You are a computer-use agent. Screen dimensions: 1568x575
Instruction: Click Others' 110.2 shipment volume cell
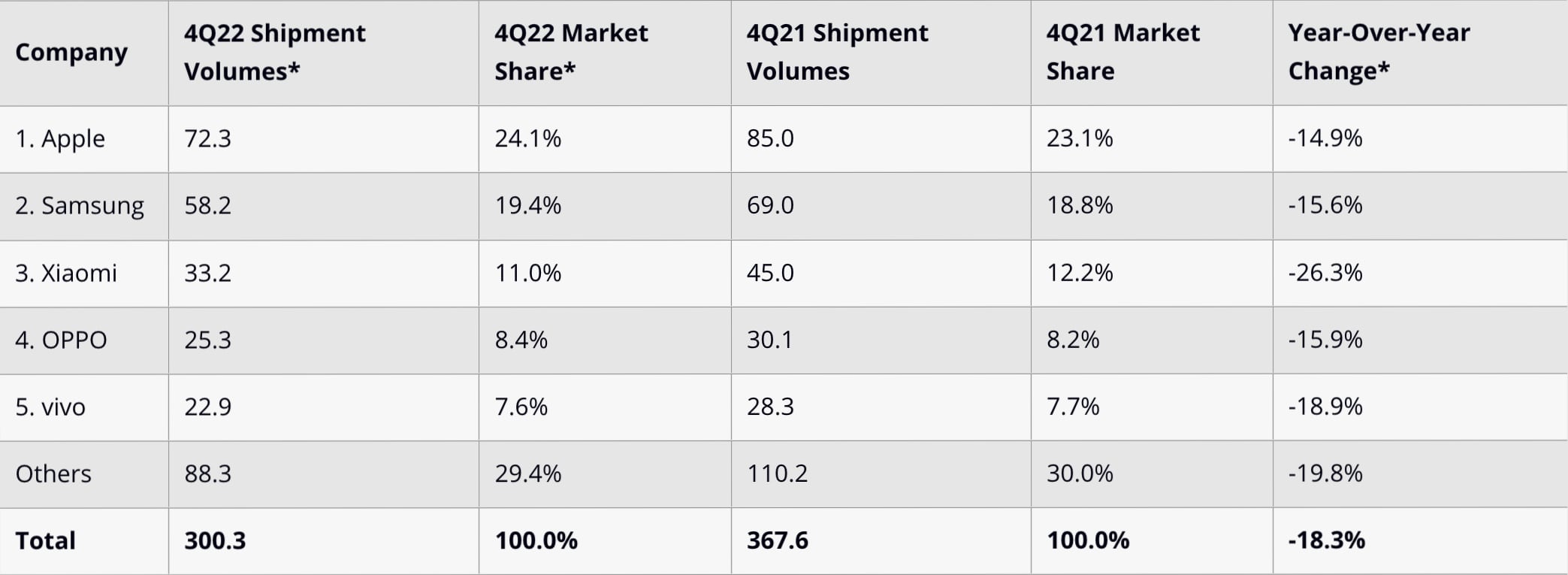point(777,474)
